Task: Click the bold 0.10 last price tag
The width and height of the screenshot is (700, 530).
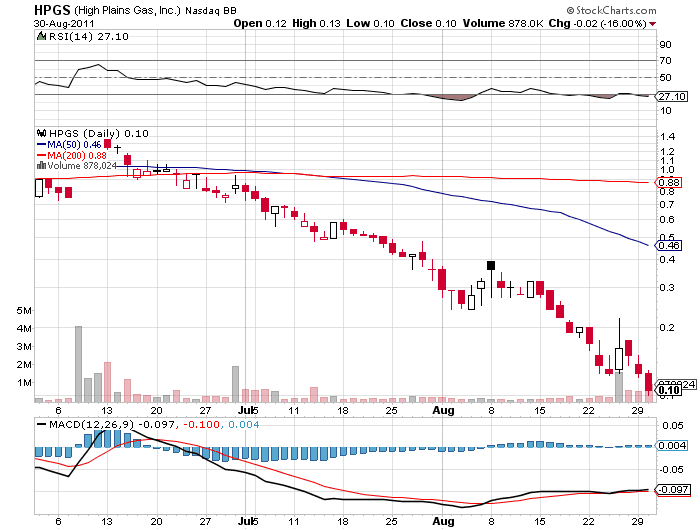Action: pos(668,390)
